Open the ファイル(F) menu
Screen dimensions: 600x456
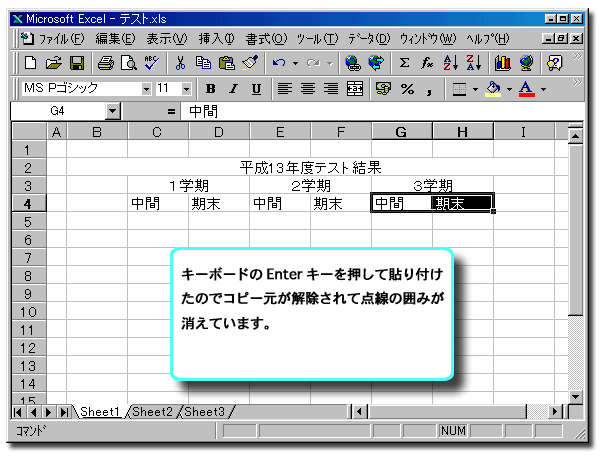pos(62,39)
